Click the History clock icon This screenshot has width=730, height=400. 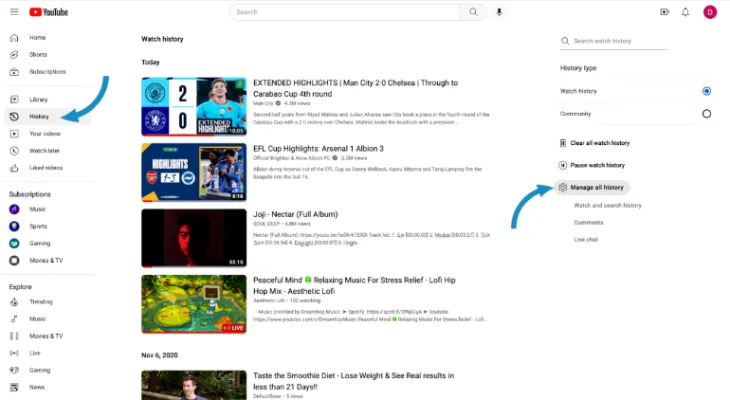(14, 116)
